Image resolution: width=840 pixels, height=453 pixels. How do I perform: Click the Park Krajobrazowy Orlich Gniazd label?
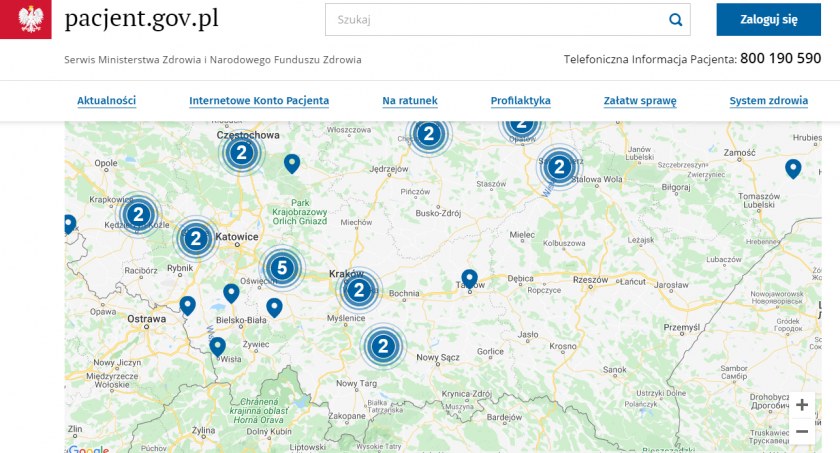pos(300,212)
